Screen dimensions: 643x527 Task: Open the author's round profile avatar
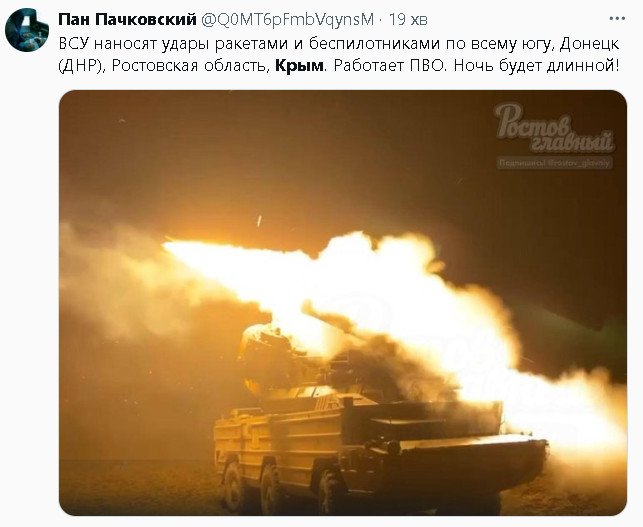pyautogui.click(x=27, y=30)
